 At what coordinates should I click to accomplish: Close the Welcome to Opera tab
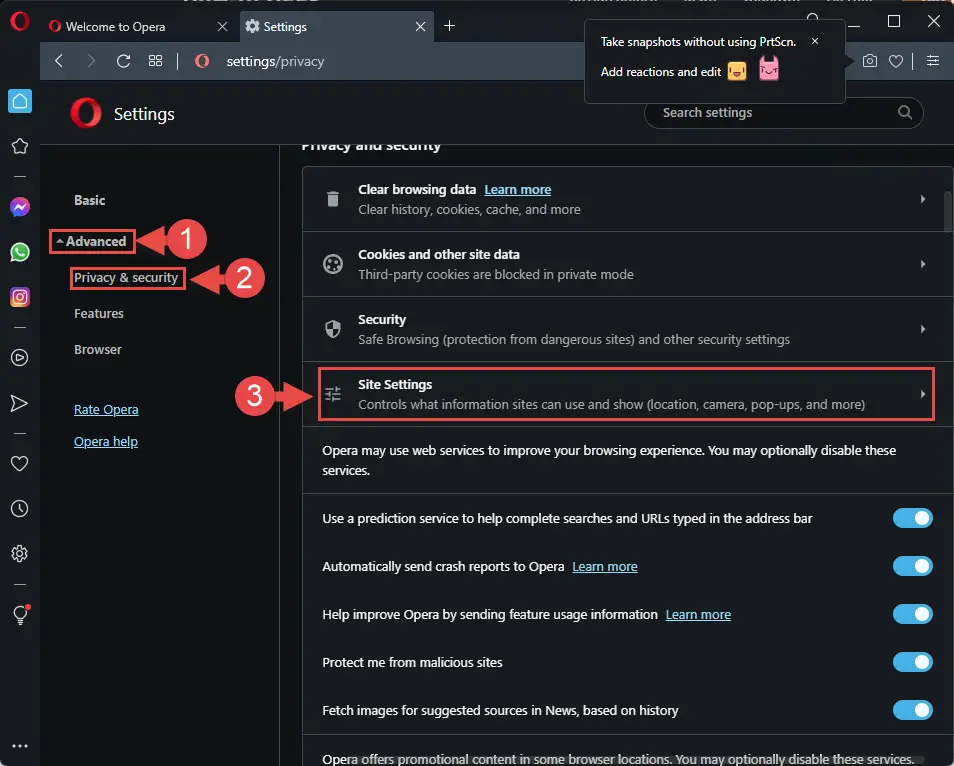coord(222,27)
